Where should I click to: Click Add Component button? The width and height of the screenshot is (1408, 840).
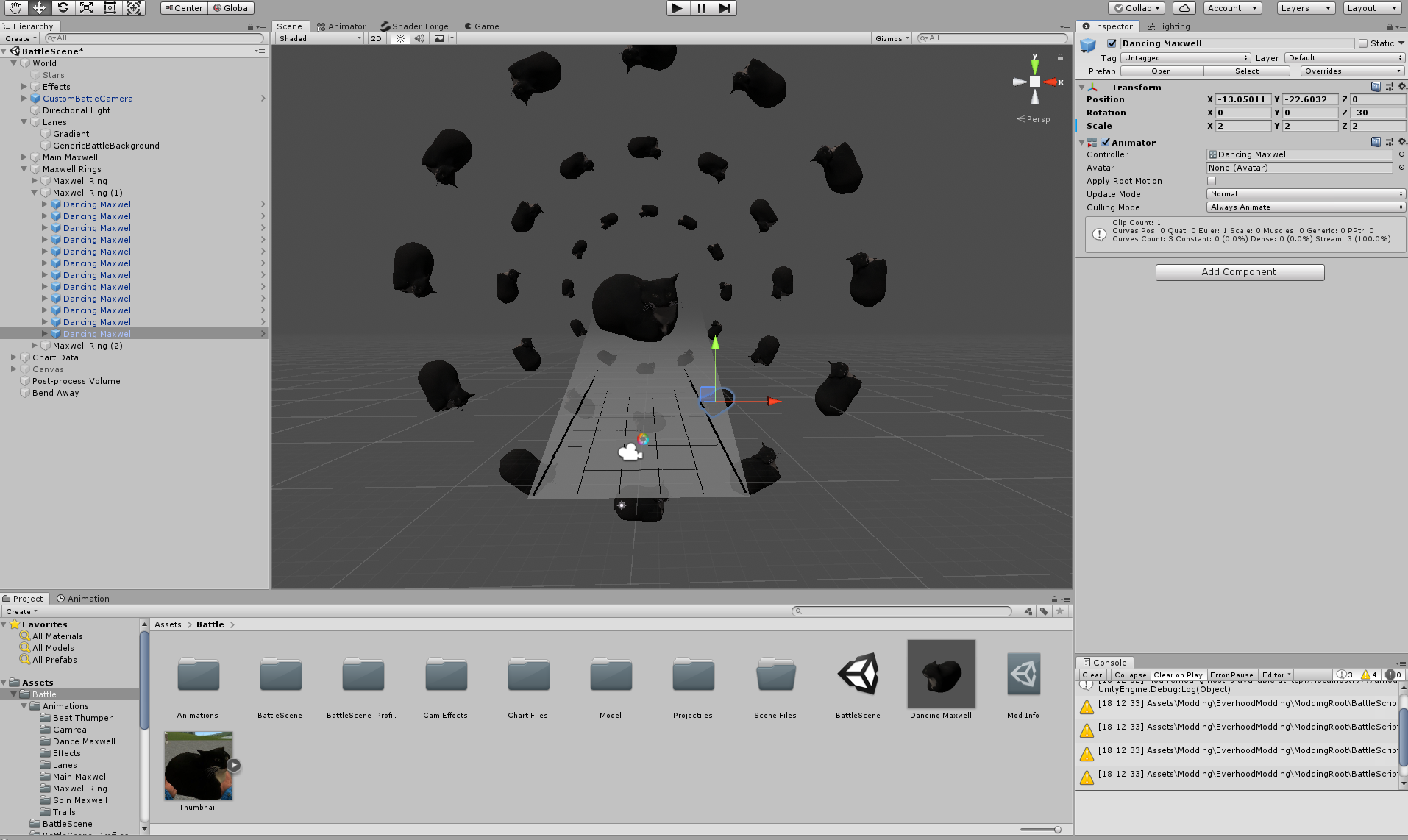click(1240, 272)
